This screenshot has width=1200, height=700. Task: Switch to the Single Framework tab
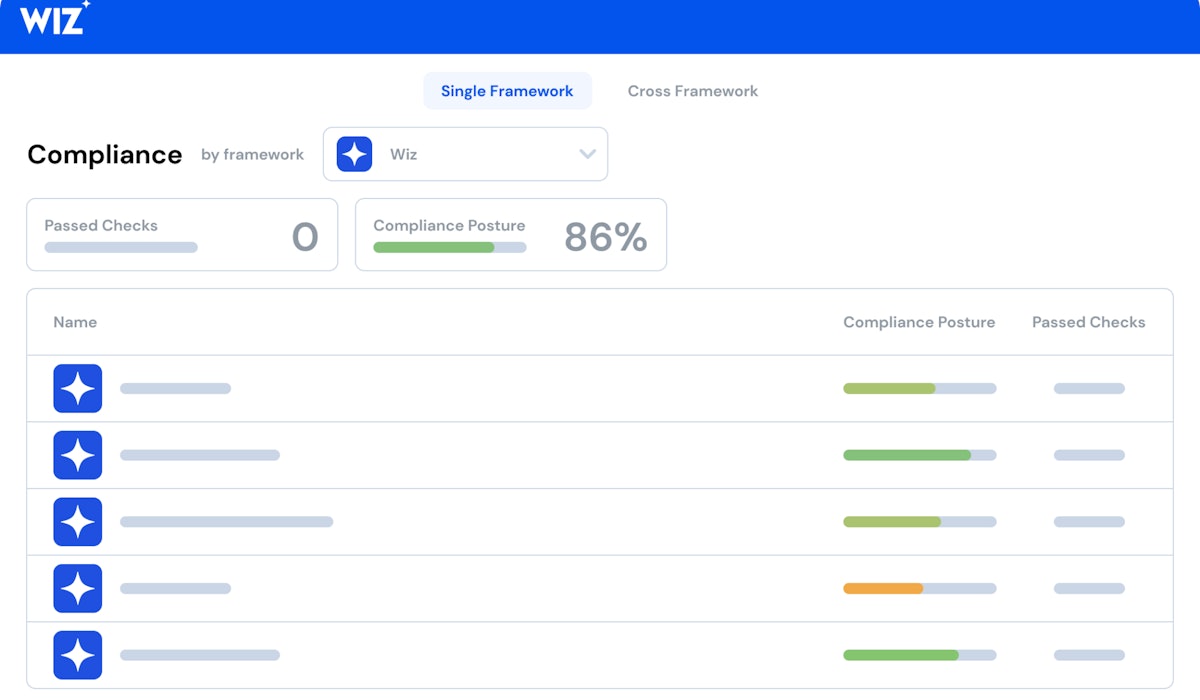coord(507,91)
